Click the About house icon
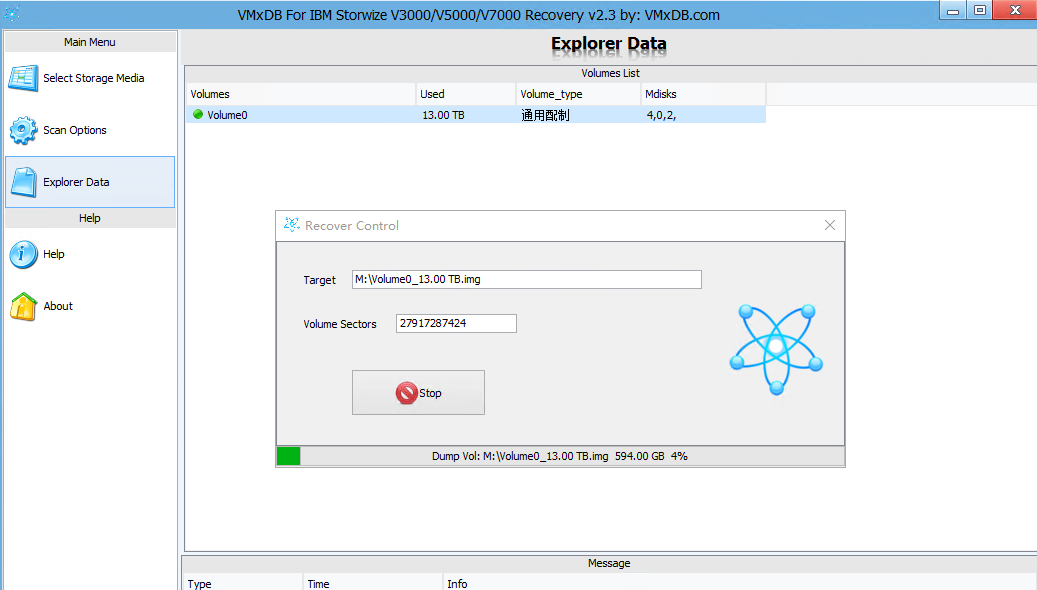Image resolution: width=1037 pixels, height=590 pixels. point(23,306)
